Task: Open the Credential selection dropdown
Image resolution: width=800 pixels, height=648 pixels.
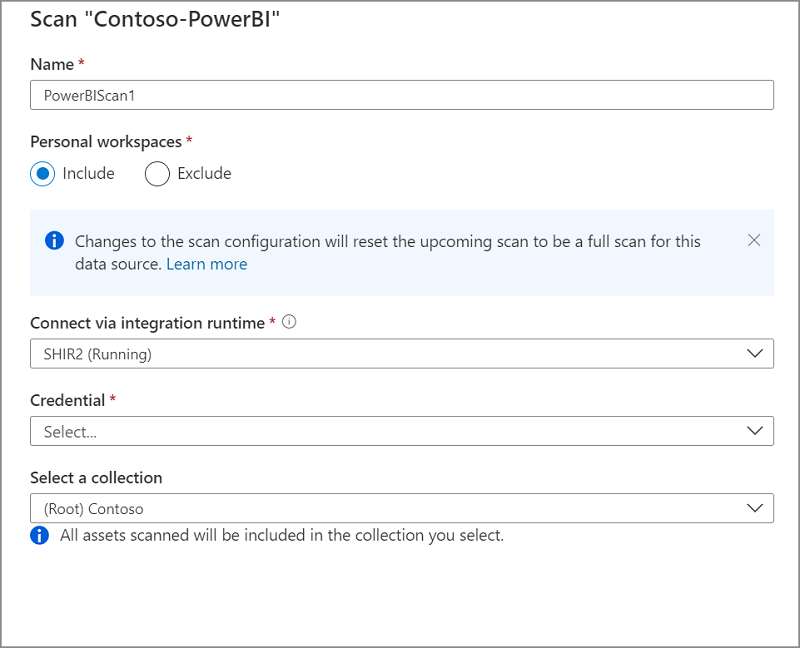Action: tap(402, 430)
